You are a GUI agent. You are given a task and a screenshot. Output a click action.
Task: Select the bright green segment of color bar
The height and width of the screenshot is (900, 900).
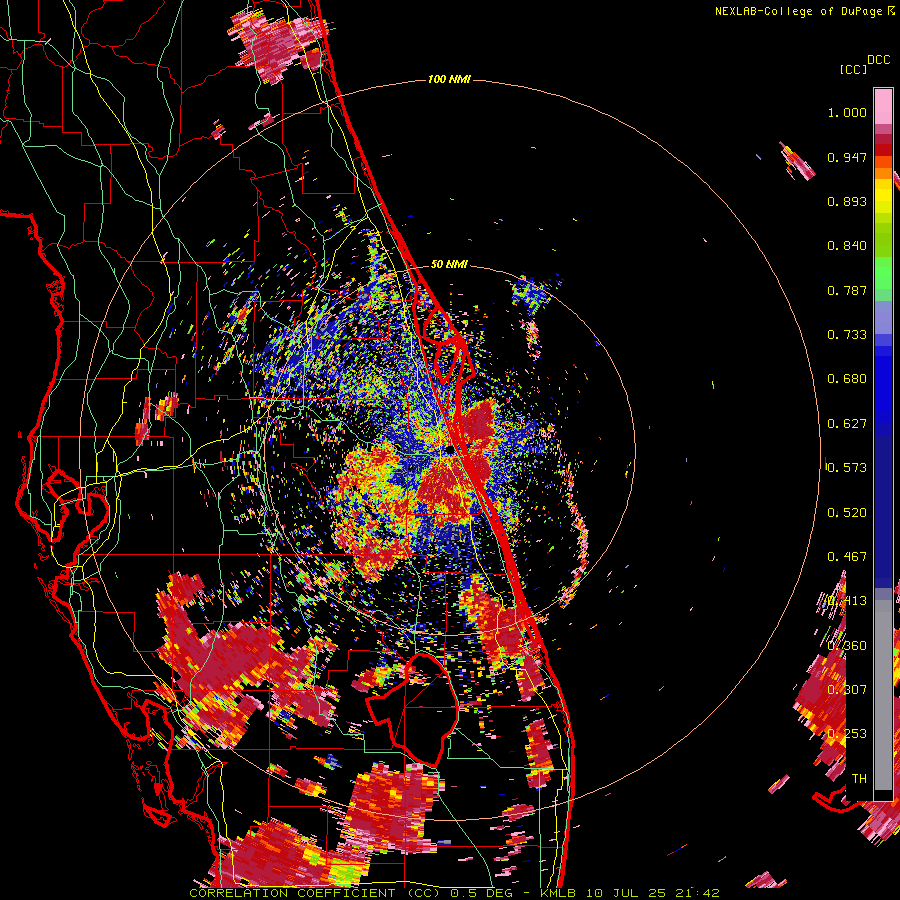883,273
